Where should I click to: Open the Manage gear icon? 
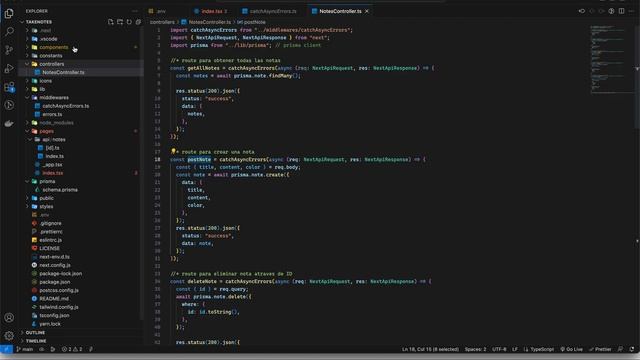tap(9, 336)
